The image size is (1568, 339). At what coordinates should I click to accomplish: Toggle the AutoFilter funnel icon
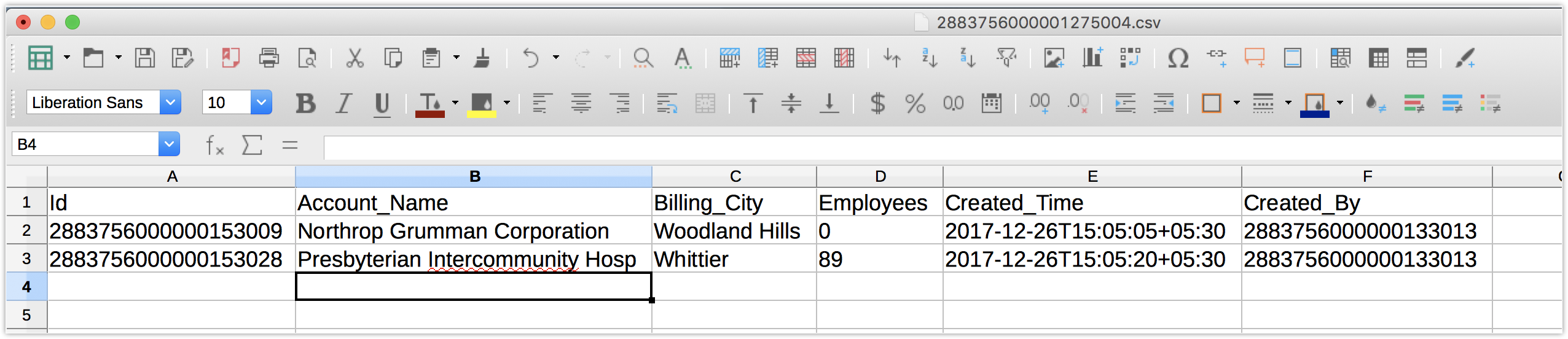point(1006,58)
